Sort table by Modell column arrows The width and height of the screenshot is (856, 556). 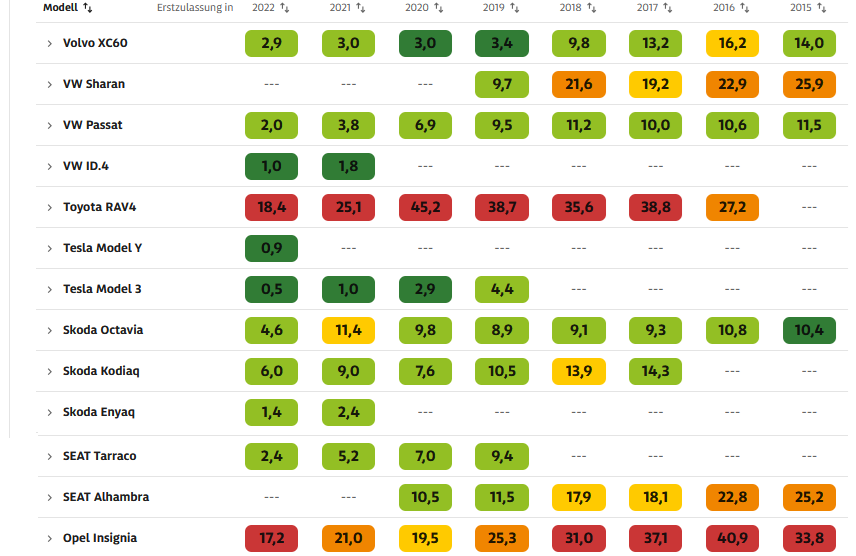point(88,8)
